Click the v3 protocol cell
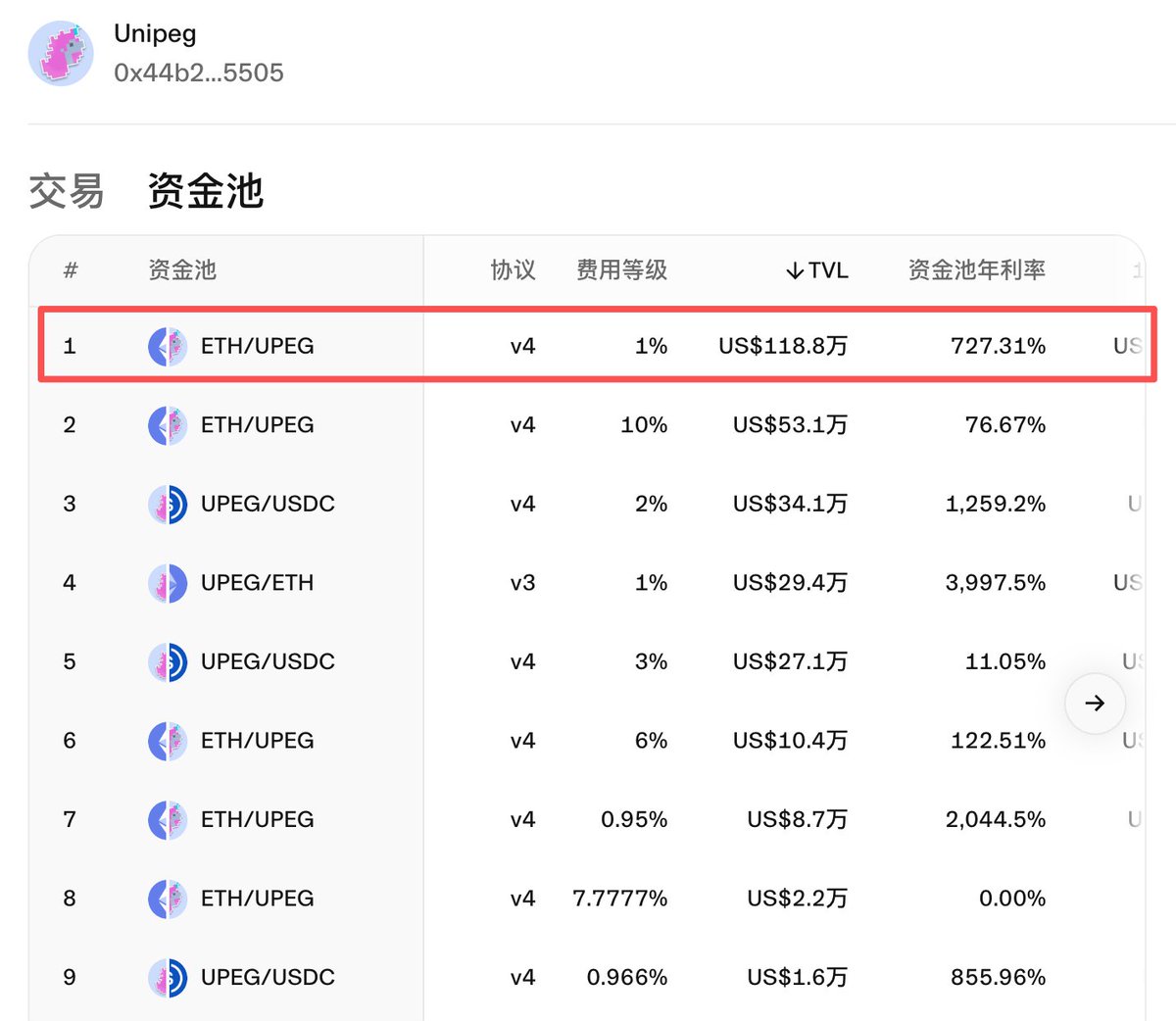The image size is (1176, 1021). coord(523,583)
